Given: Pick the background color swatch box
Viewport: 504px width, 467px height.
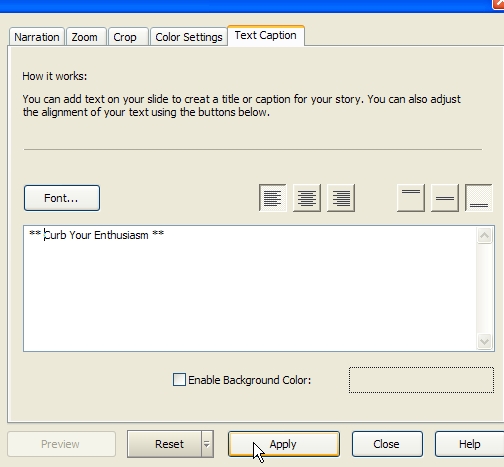Looking at the screenshot, I should 421,380.
